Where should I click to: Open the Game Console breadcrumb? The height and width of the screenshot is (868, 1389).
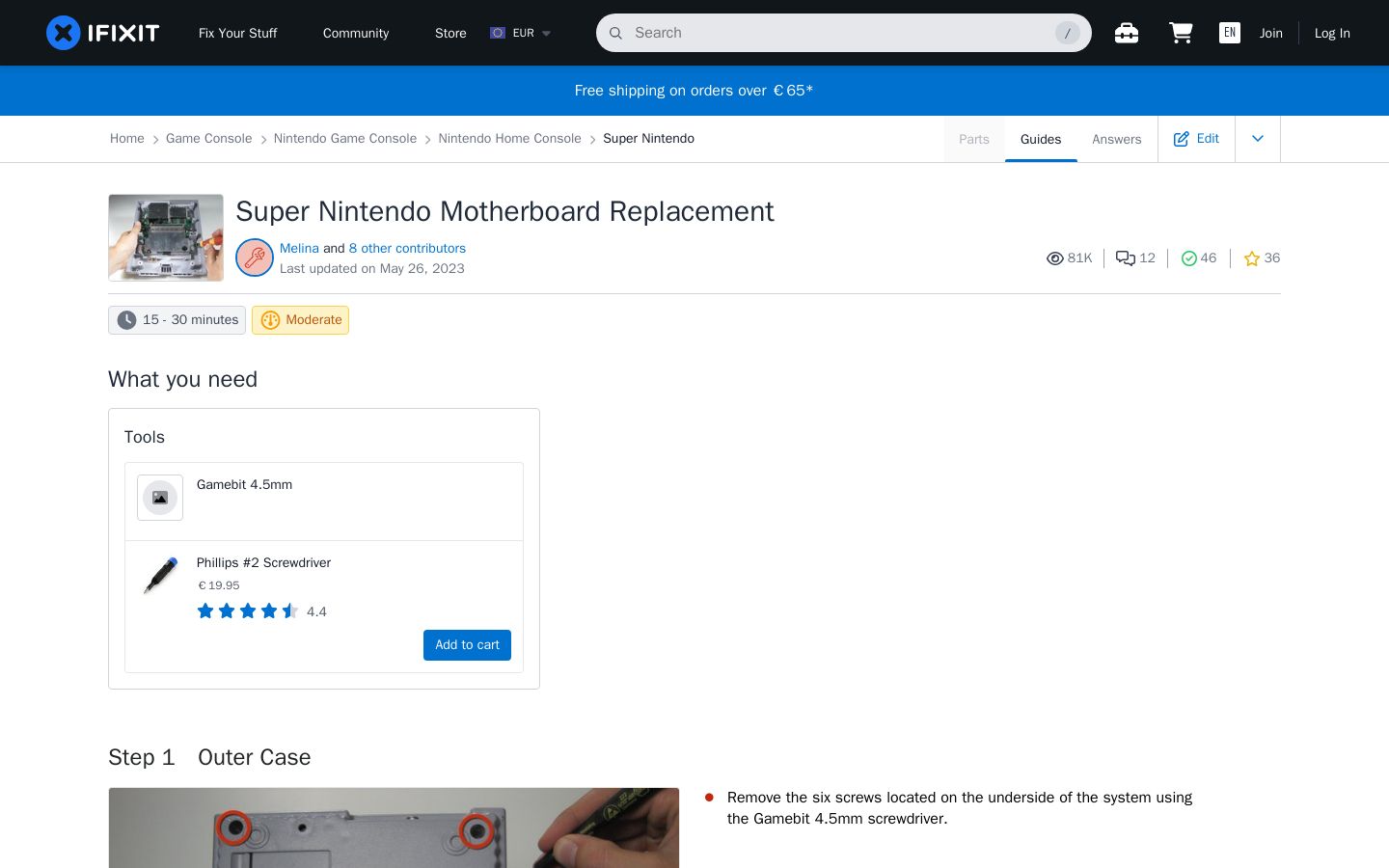pos(208,139)
